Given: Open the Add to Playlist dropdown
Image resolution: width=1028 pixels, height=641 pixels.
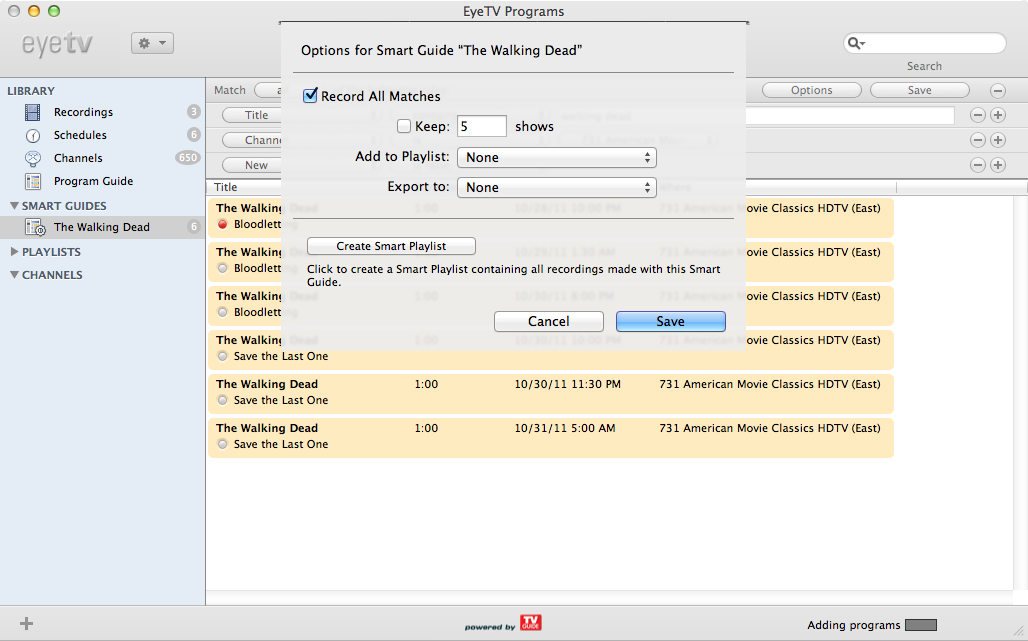Looking at the screenshot, I should (x=556, y=157).
